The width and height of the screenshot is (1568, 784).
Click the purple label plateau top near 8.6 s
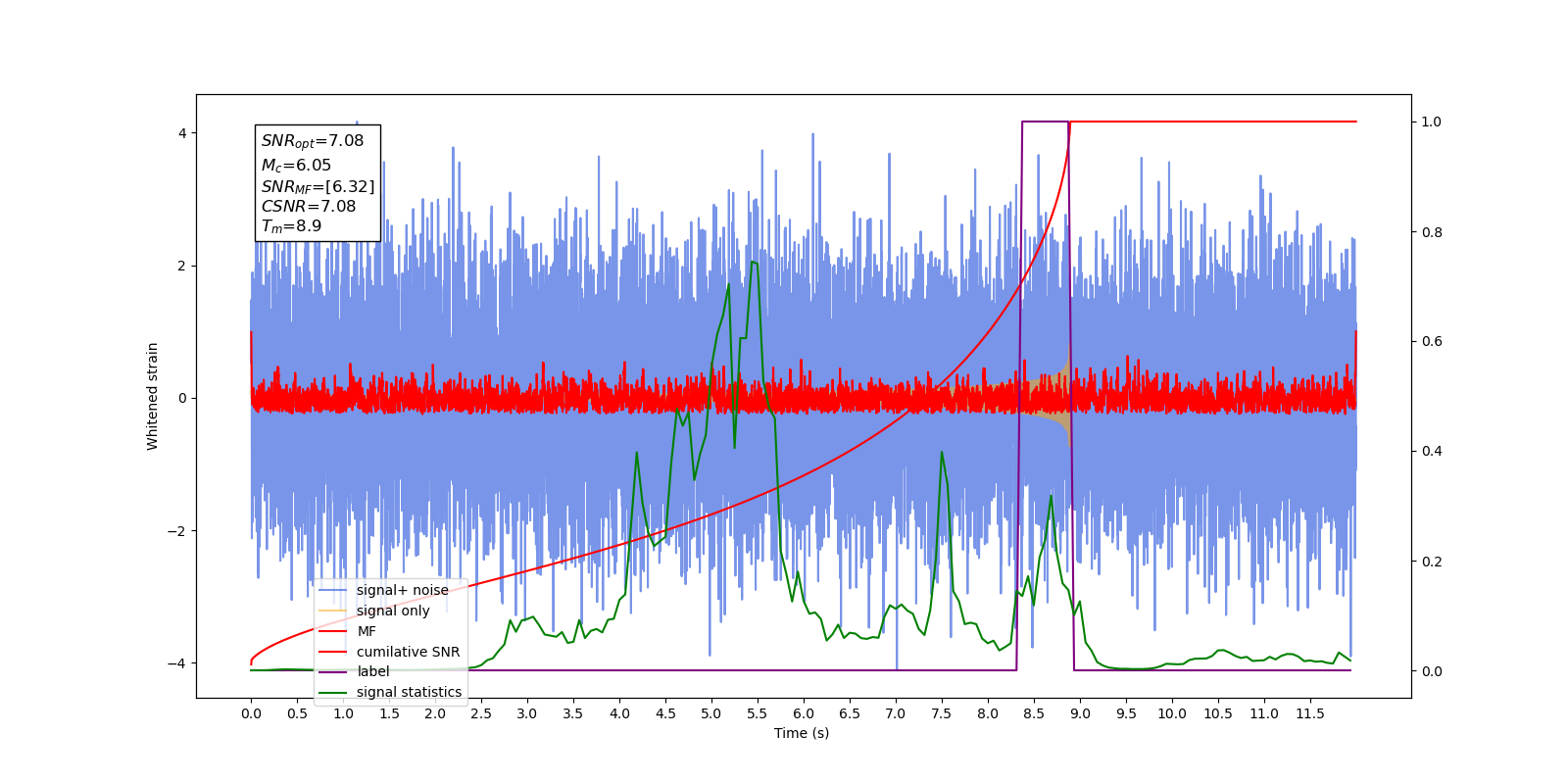1045,122
